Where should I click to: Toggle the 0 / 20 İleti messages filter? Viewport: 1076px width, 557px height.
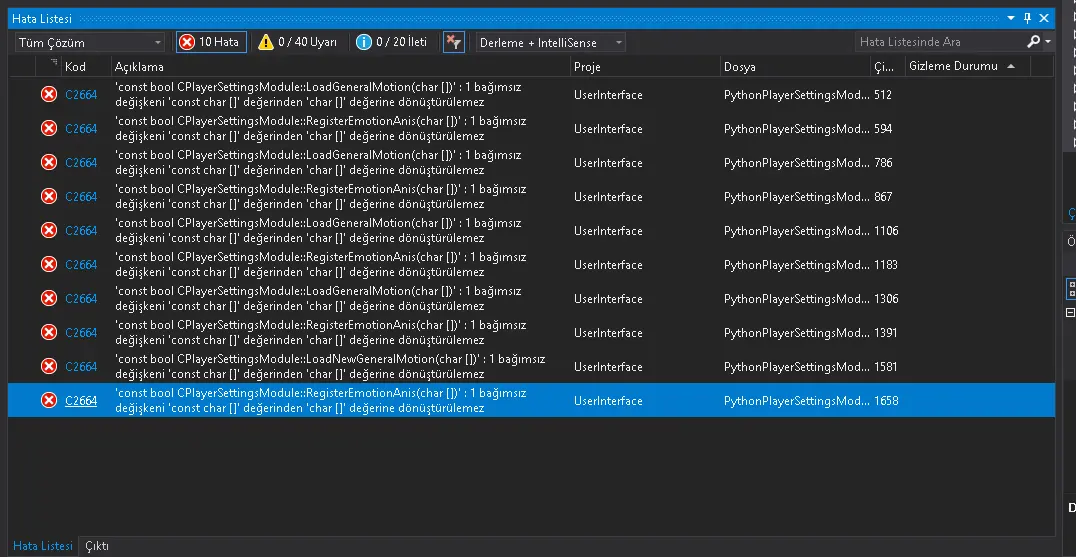tap(392, 42)
